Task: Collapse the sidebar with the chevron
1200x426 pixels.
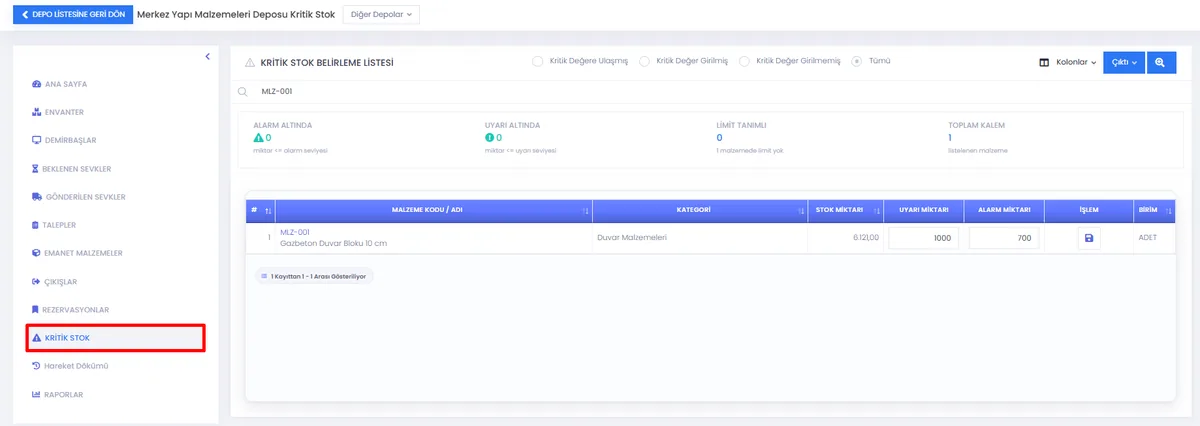Action: 207,57
